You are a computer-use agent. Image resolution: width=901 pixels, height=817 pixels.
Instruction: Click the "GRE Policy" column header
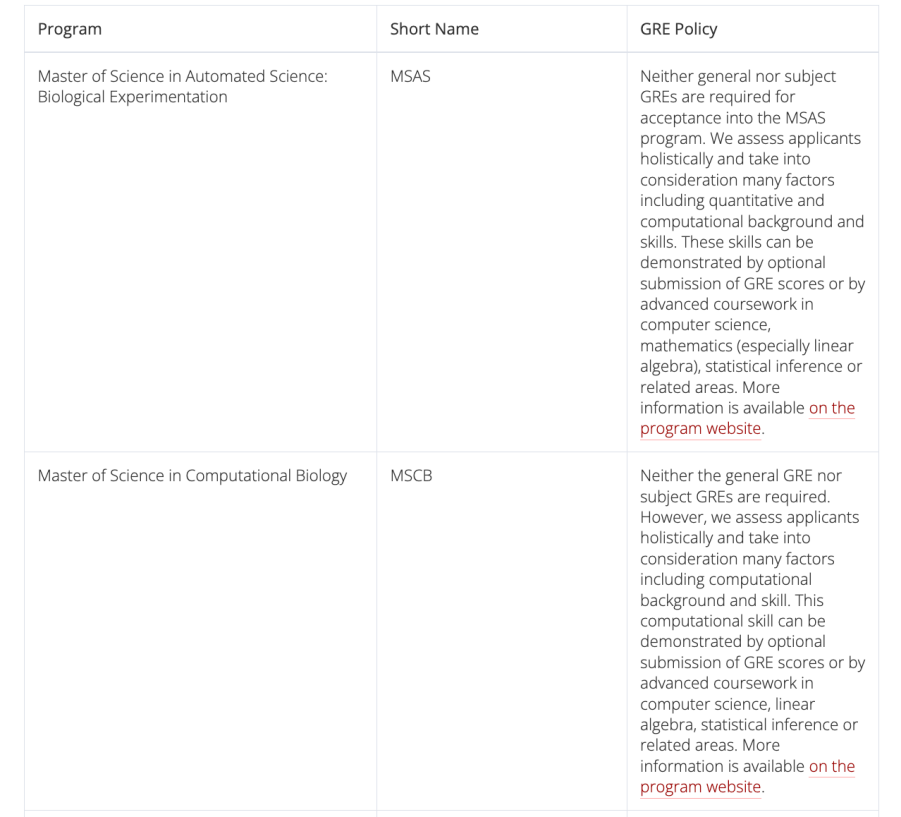678,29
